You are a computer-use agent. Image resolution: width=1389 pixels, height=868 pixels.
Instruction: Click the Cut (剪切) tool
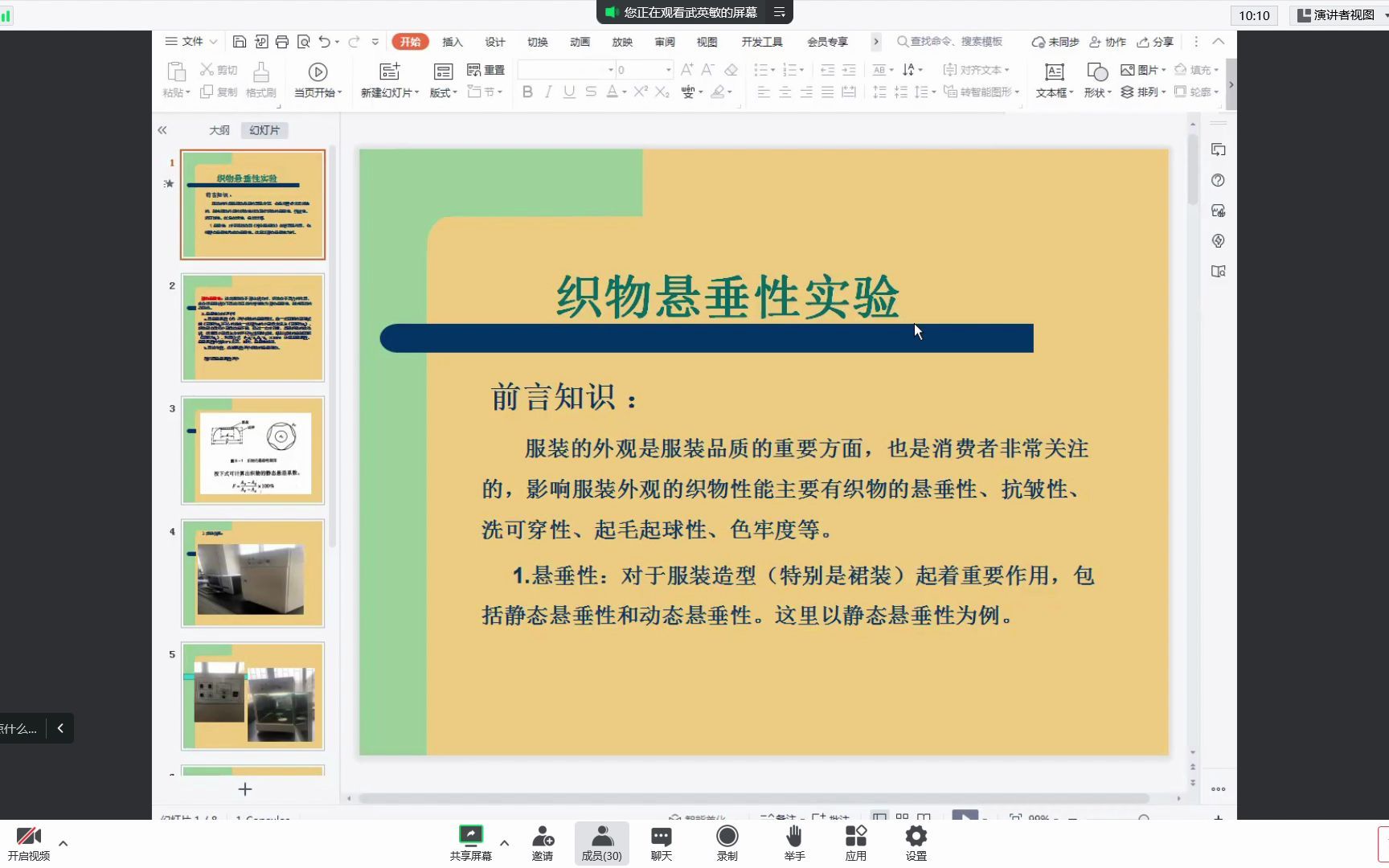pyautogui.click(x=219, y=70)
